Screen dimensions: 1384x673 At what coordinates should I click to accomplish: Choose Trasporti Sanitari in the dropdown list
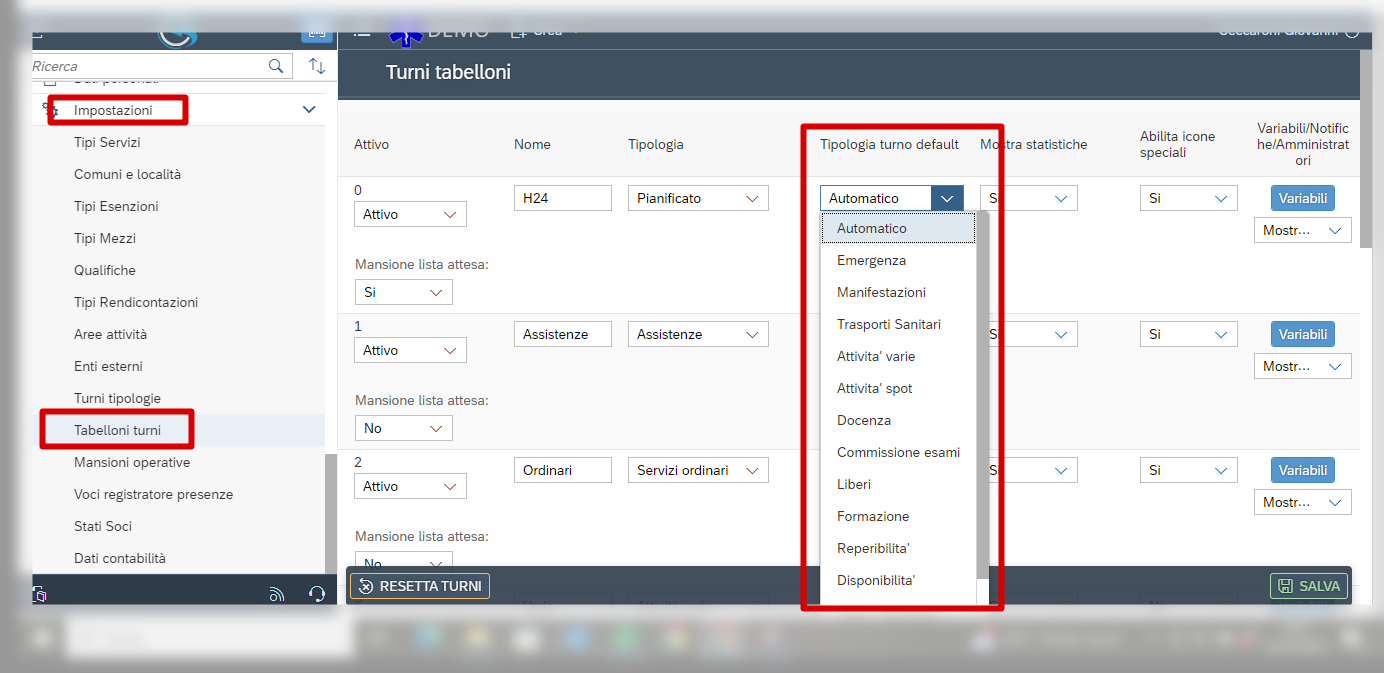[888, 324]
